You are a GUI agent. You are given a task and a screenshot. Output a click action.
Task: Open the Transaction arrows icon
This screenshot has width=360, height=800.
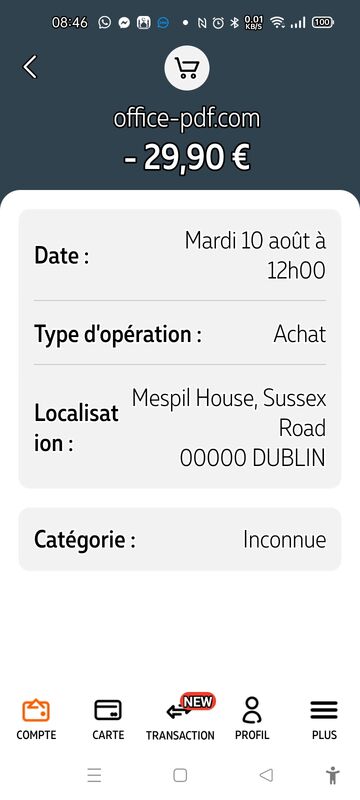[178, 712]
